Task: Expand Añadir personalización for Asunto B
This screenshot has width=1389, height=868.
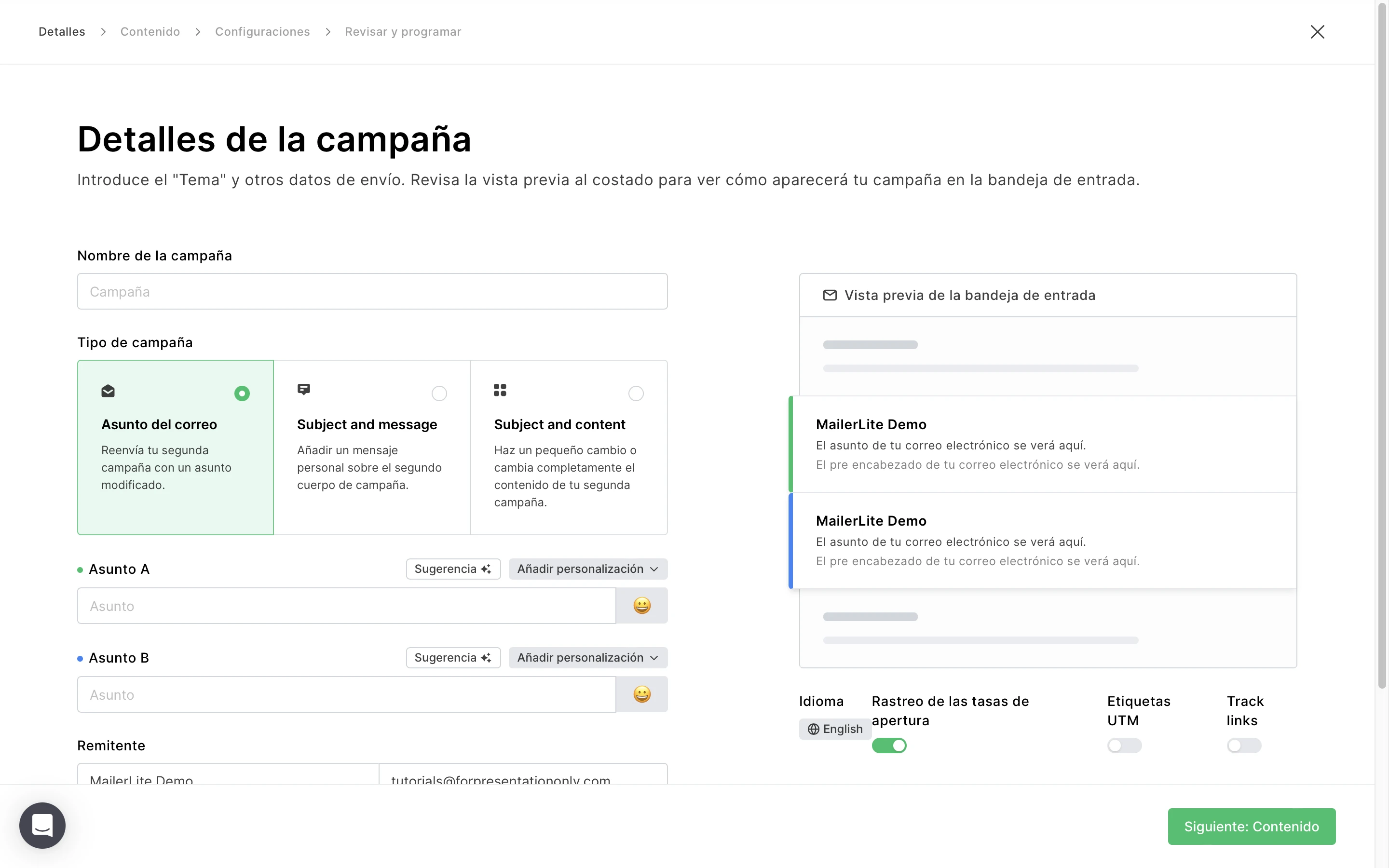Action: pyautogui.click(x=587, y=657)
